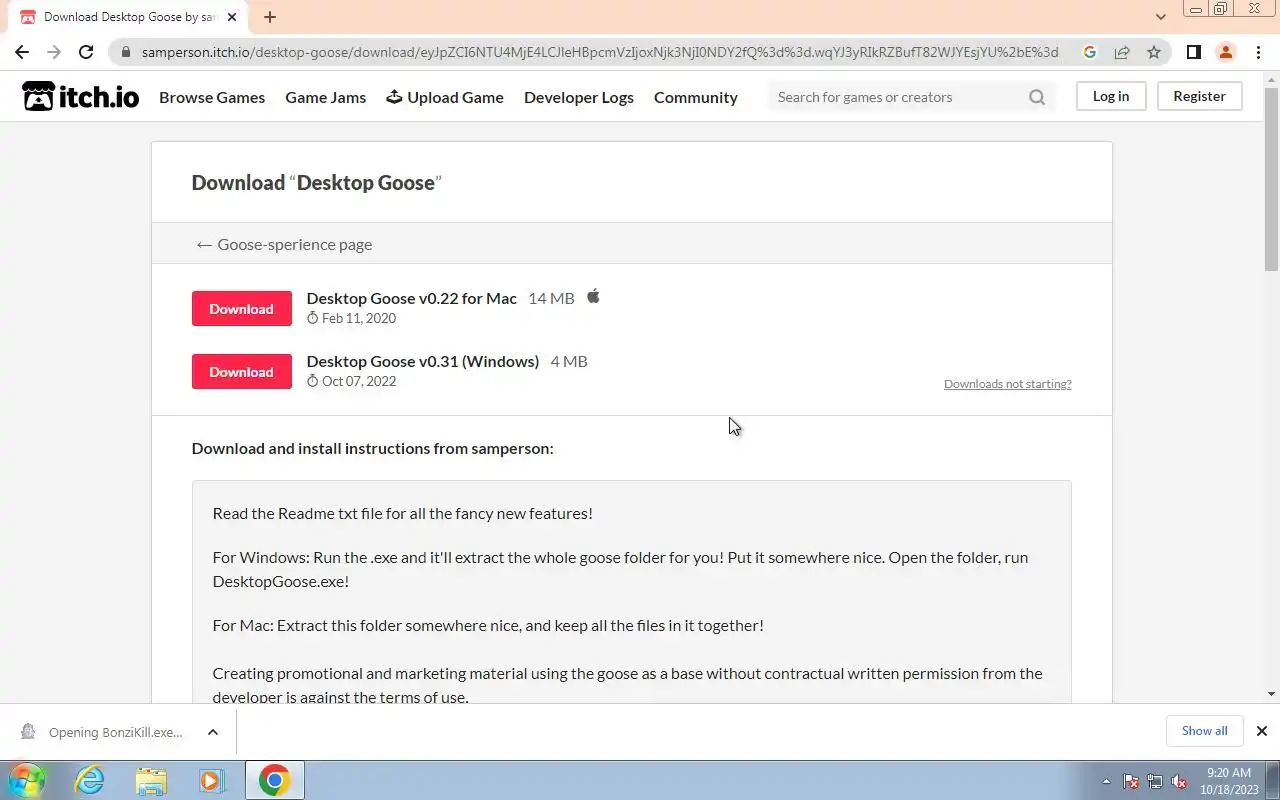Click the page vertical scrollbar thumb

click(1271, 178)
